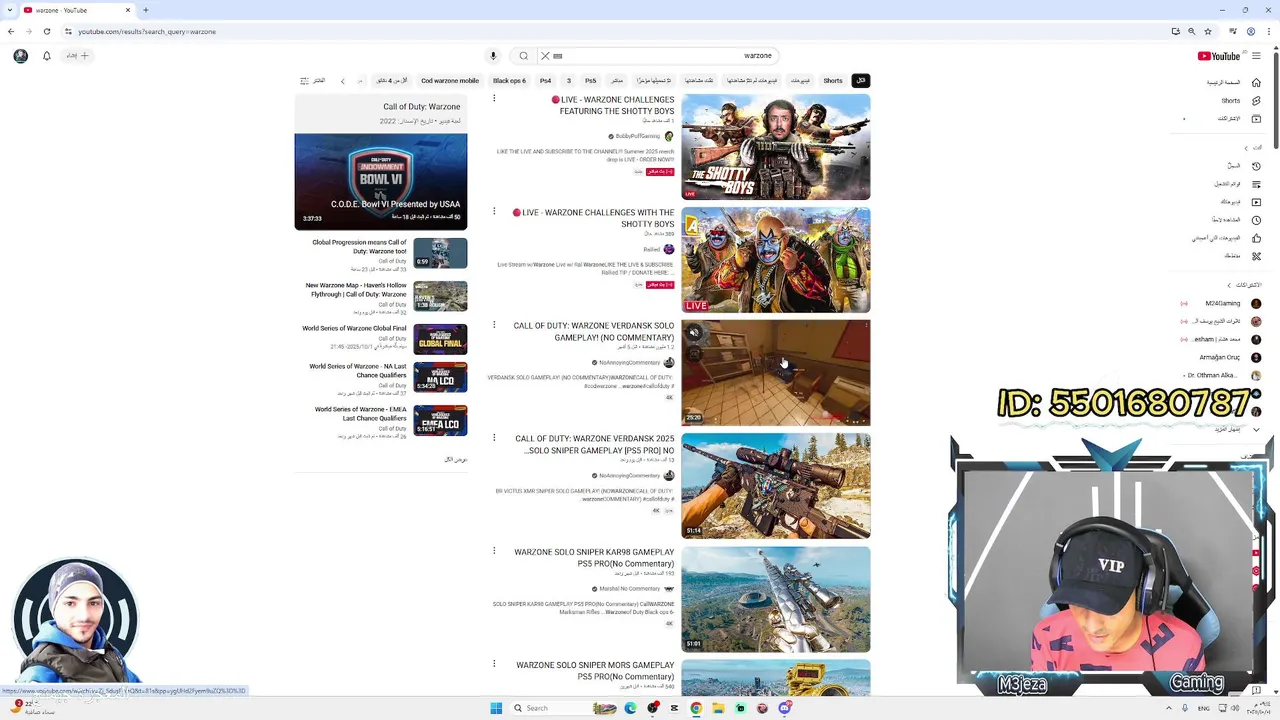The height and width of the screenshot is (720, 1280).
Task: Open File Explorer from the taskbar
Action: coord(718,708)
